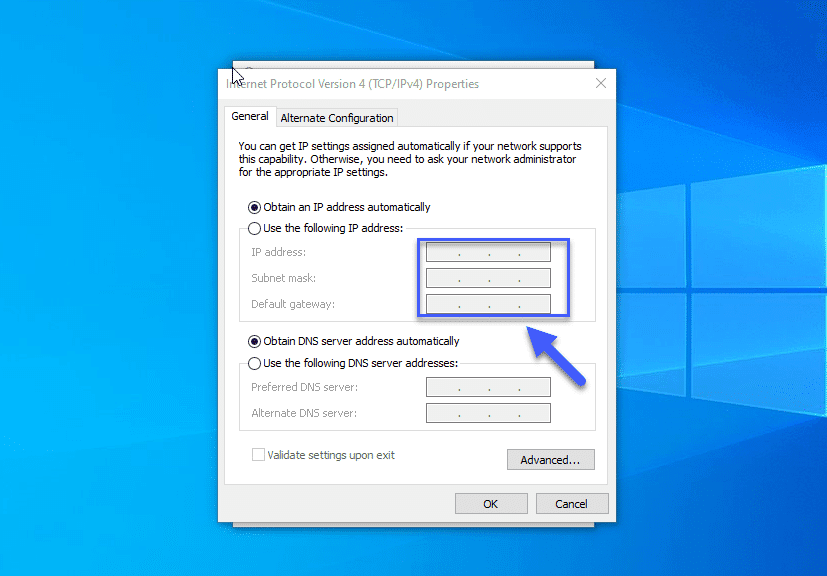Click the Alternate DNS server field
Image resolution: width=827 pixels, height=576 pixels.
(488, 413)
